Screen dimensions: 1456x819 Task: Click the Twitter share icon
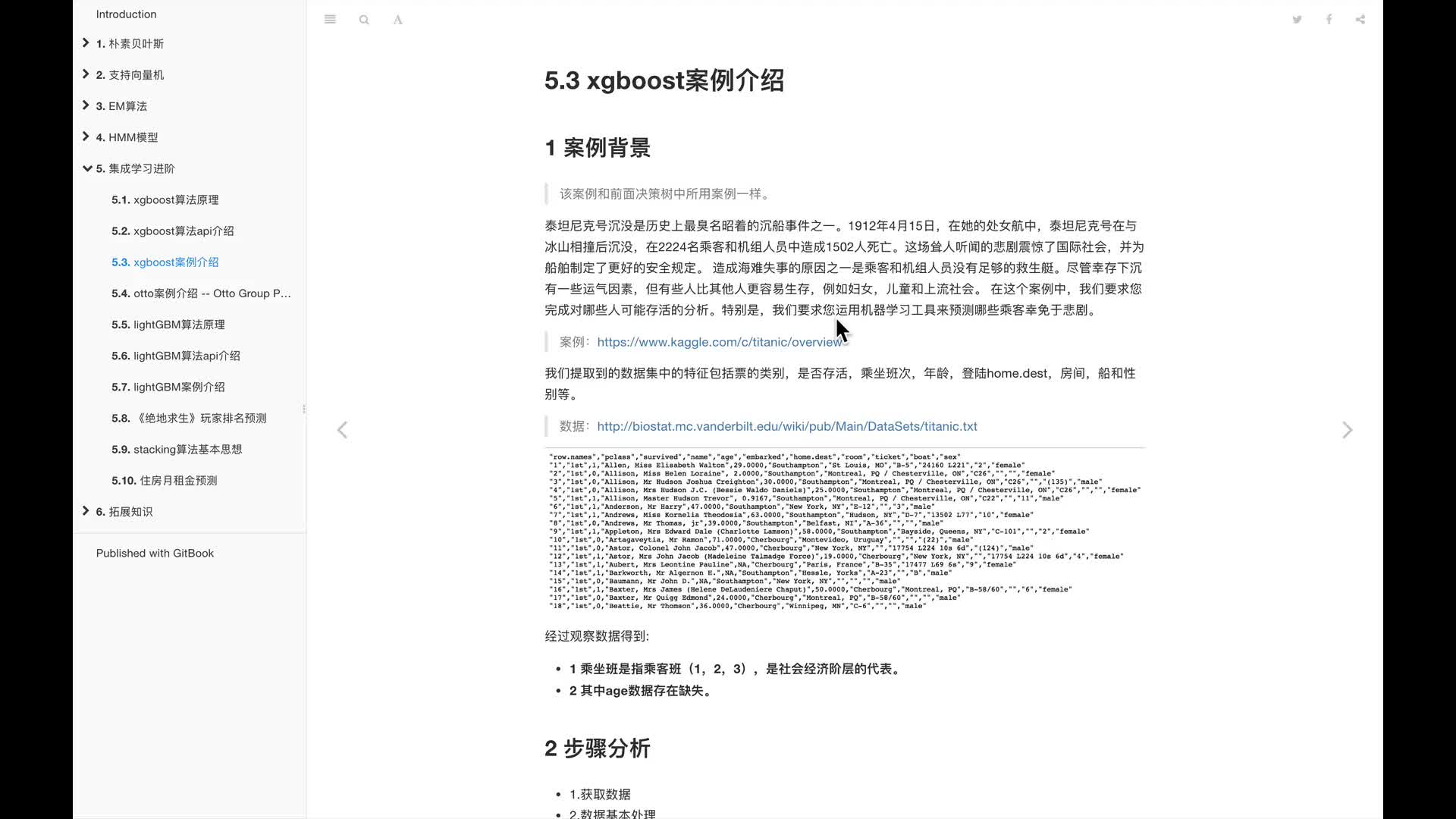[x=1298, y=19]
